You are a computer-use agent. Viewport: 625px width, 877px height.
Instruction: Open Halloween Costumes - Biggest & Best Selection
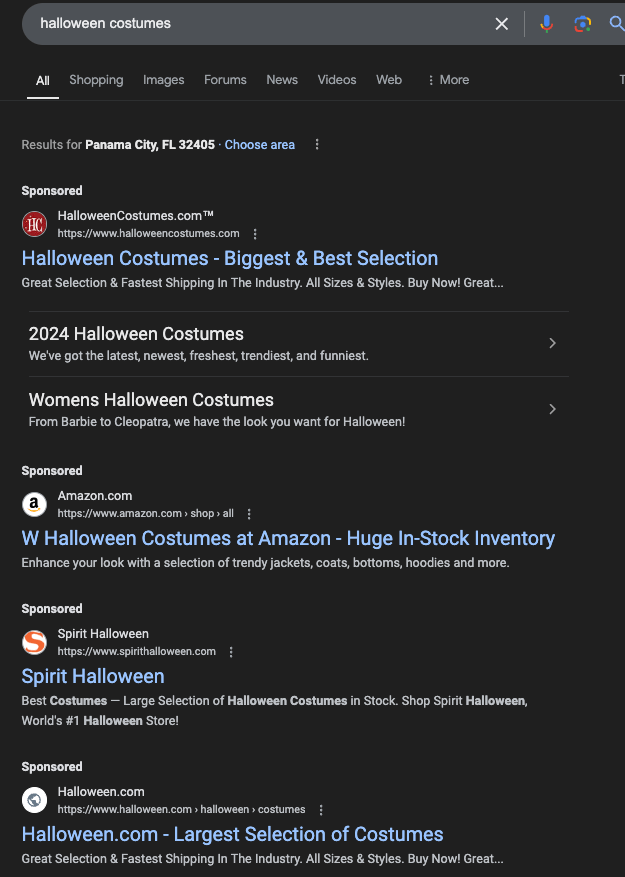[x=229, y=258]
